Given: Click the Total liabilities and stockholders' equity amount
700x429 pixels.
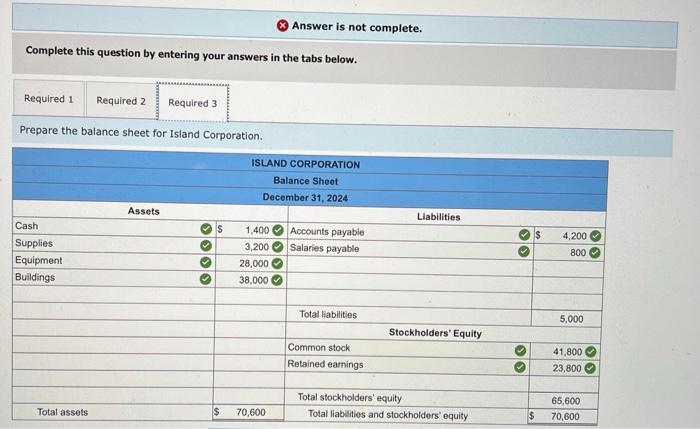Looking at the screenshot, I should (565, 417).
